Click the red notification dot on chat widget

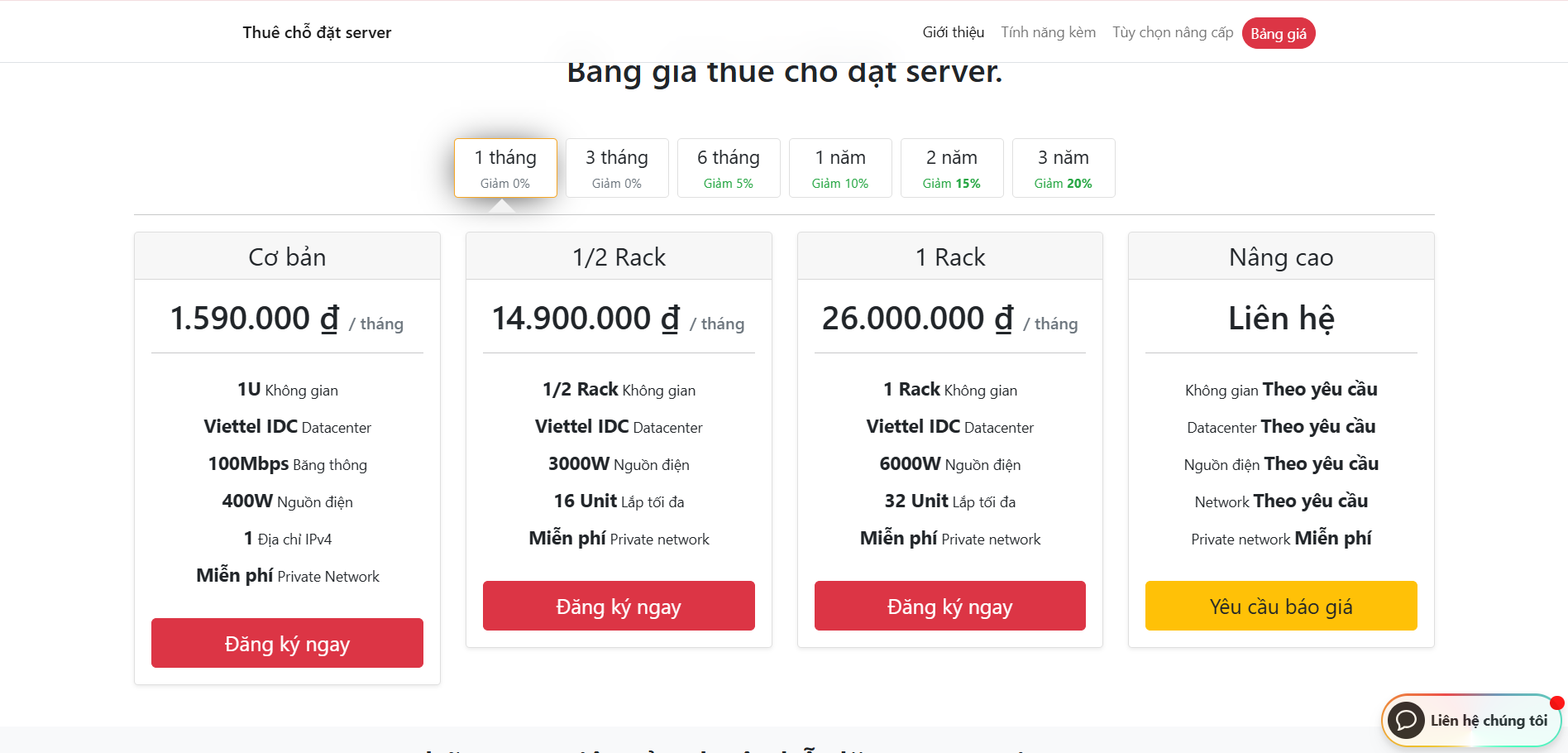1557,703
